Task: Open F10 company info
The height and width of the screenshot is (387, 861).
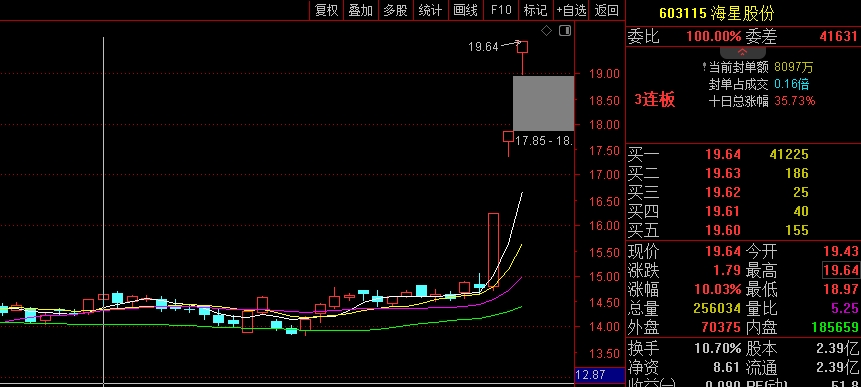Action: tap(501, 10)
